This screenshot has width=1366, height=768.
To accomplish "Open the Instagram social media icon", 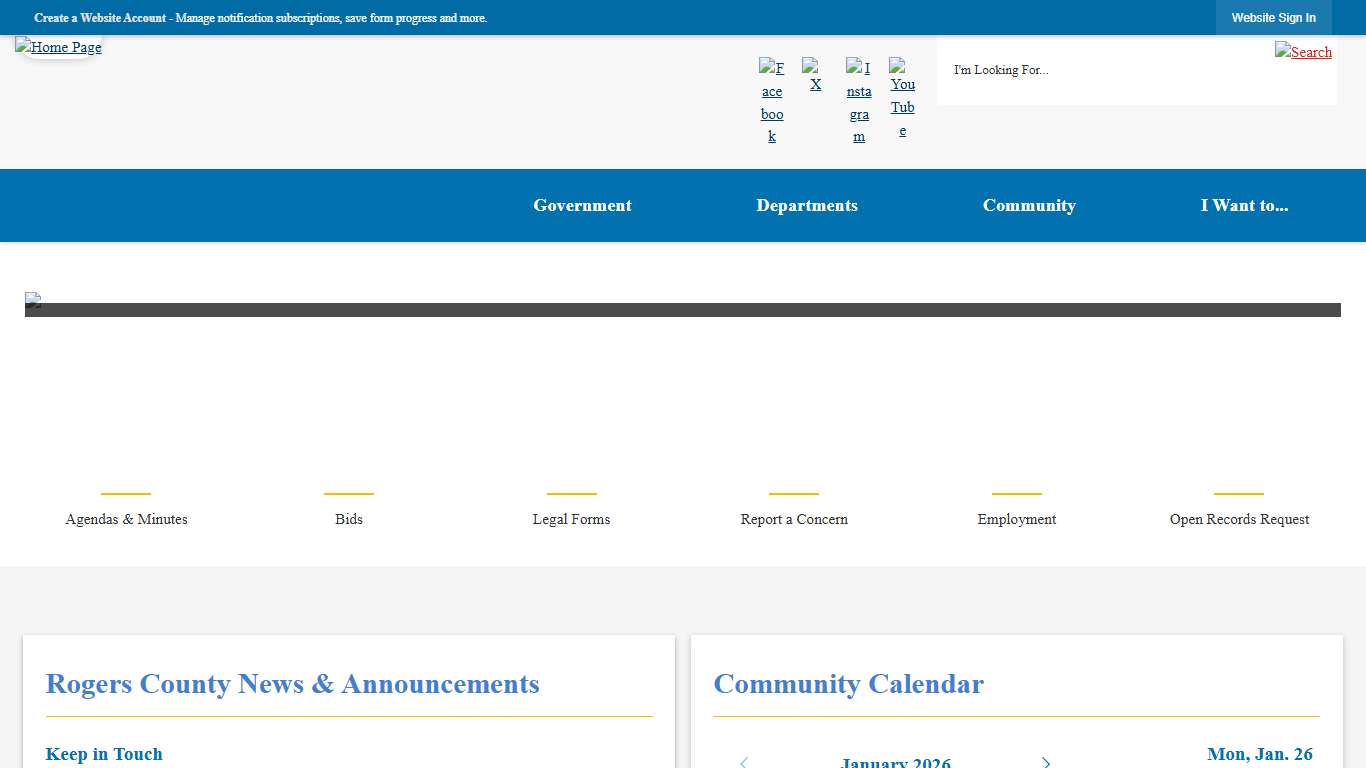I will 859,100.
